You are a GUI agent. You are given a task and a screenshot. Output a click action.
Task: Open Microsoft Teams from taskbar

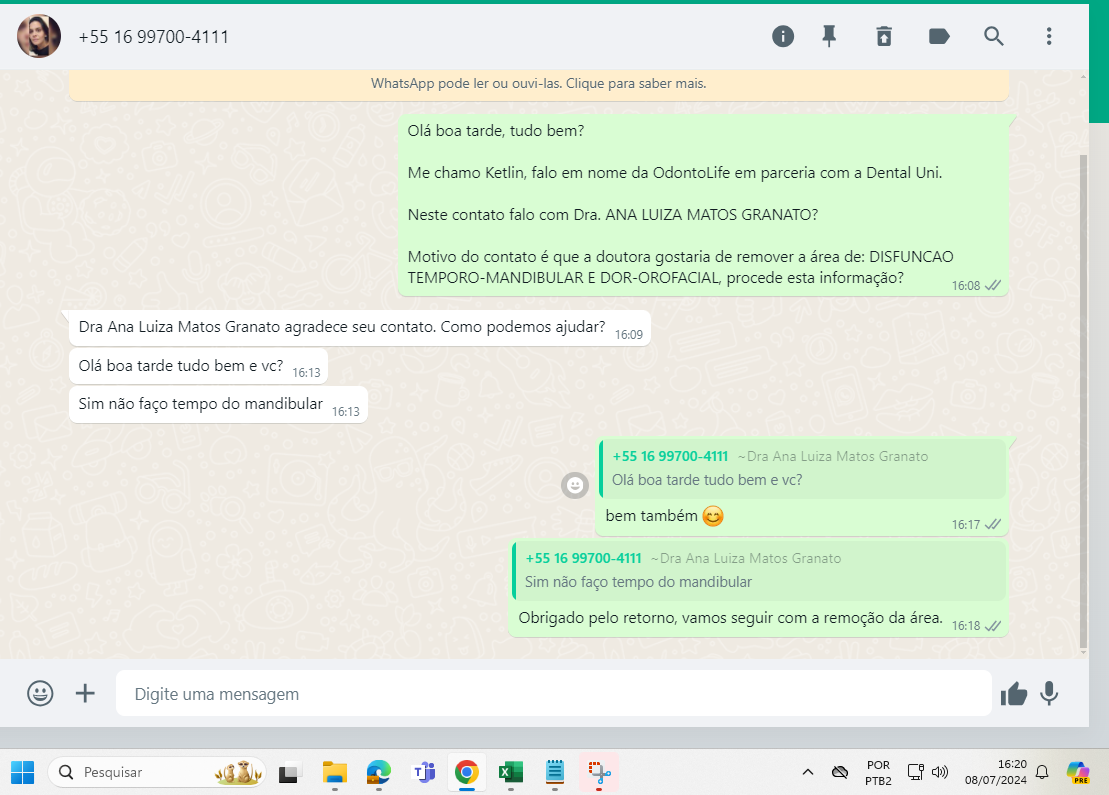pos(423,772)
